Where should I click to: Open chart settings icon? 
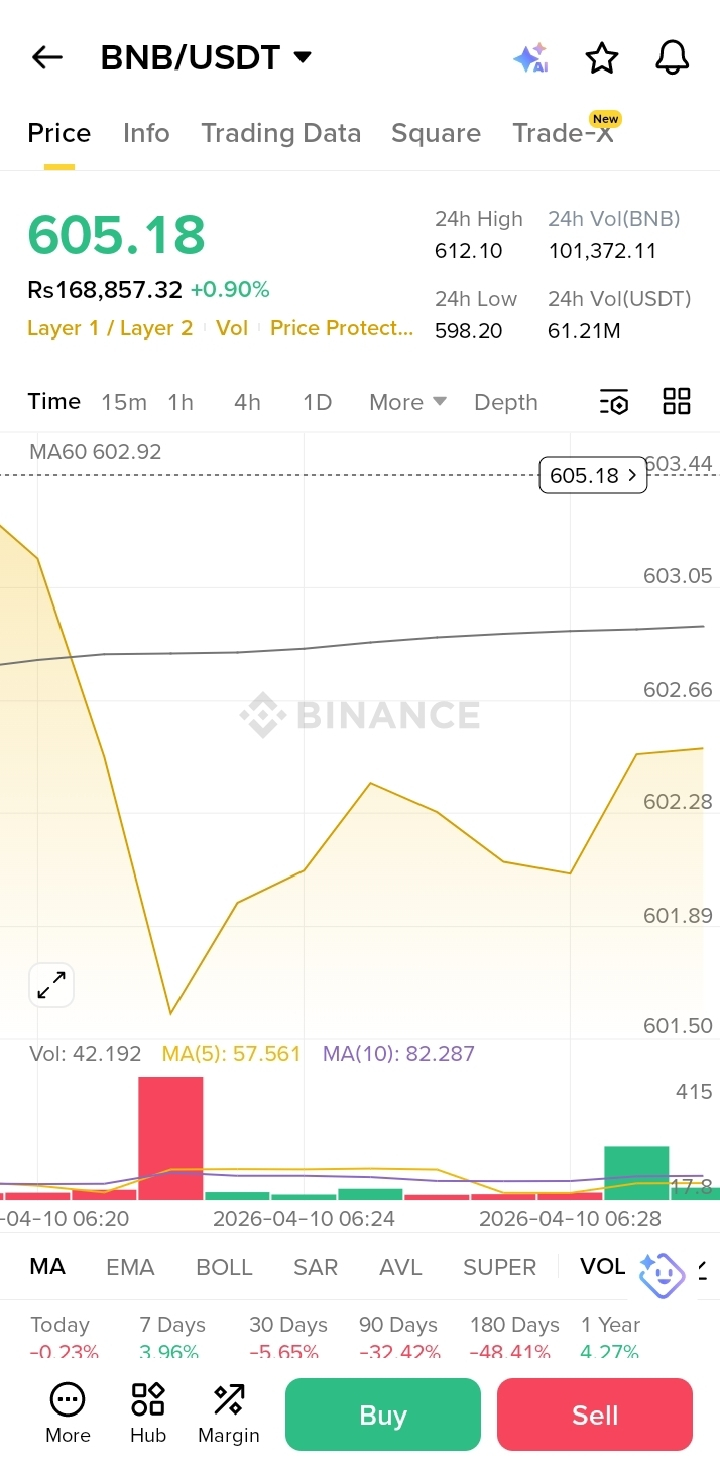(x=614, y=402)
